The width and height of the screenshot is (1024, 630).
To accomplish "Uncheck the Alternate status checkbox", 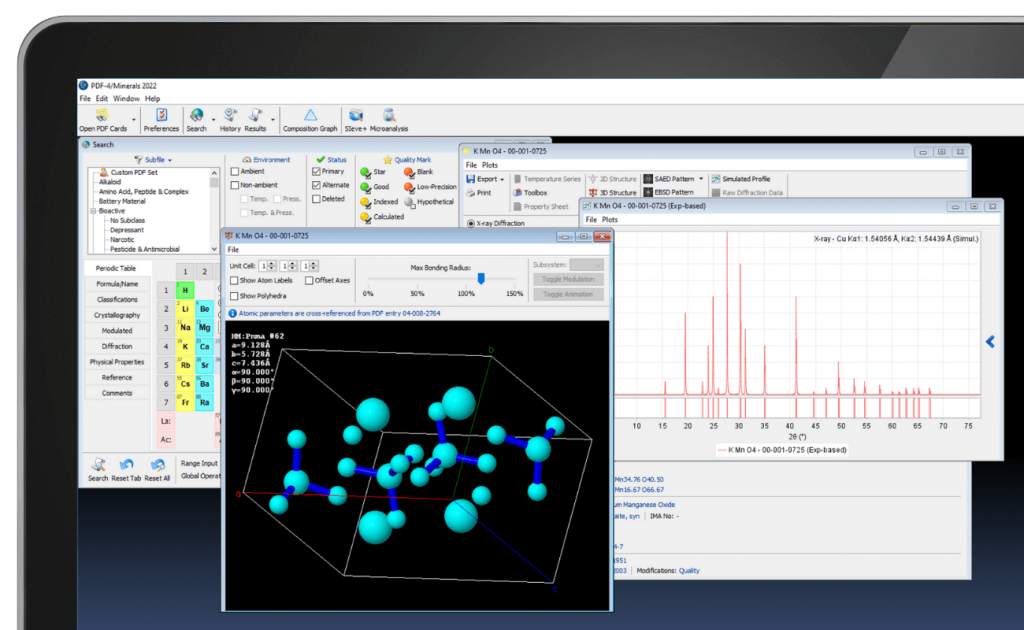I will click(316, 185).
